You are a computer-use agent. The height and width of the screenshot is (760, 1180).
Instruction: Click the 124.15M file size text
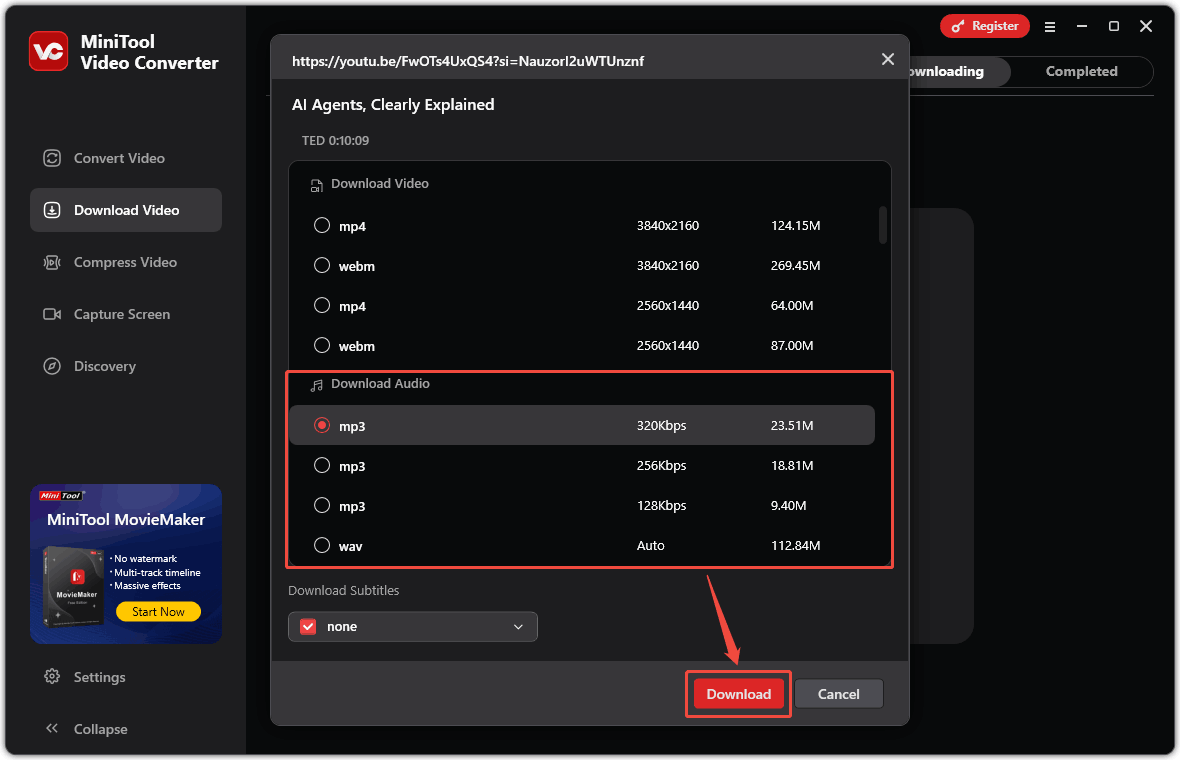point(795,225)
